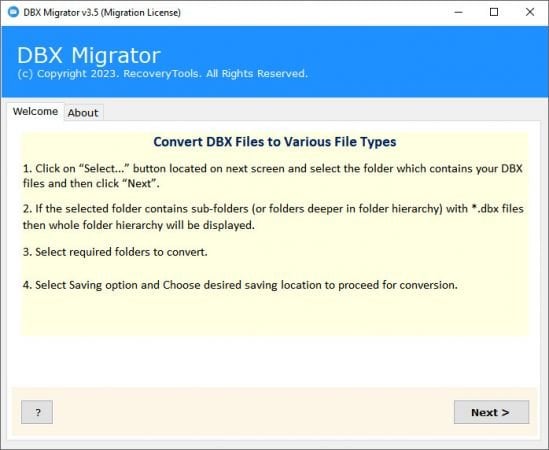Image resolution: width=549 pixels, height=450 pixels.
Task: Close the DBX Migrator window
Action: tap(530, 12)
